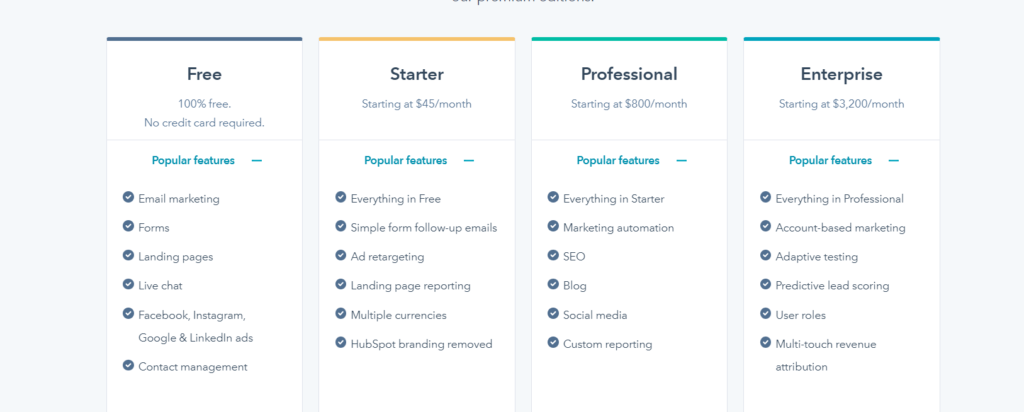The height and width of the screenshot is (412, 1024).
Task: Click the checkmark beside Adaptive testing
Action: point(766,256)
